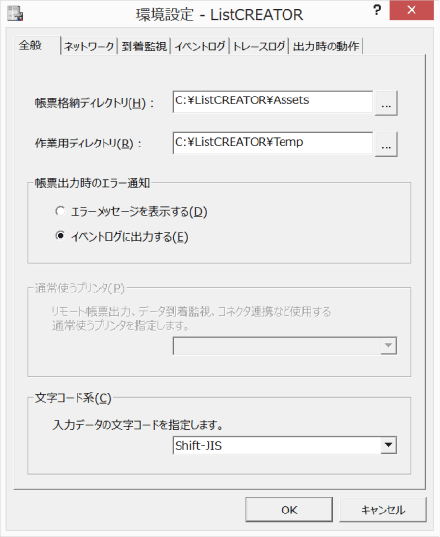
Task: Browse for 作業用ディレクトリ with the ellipsis button
Action: click(386, 144)
